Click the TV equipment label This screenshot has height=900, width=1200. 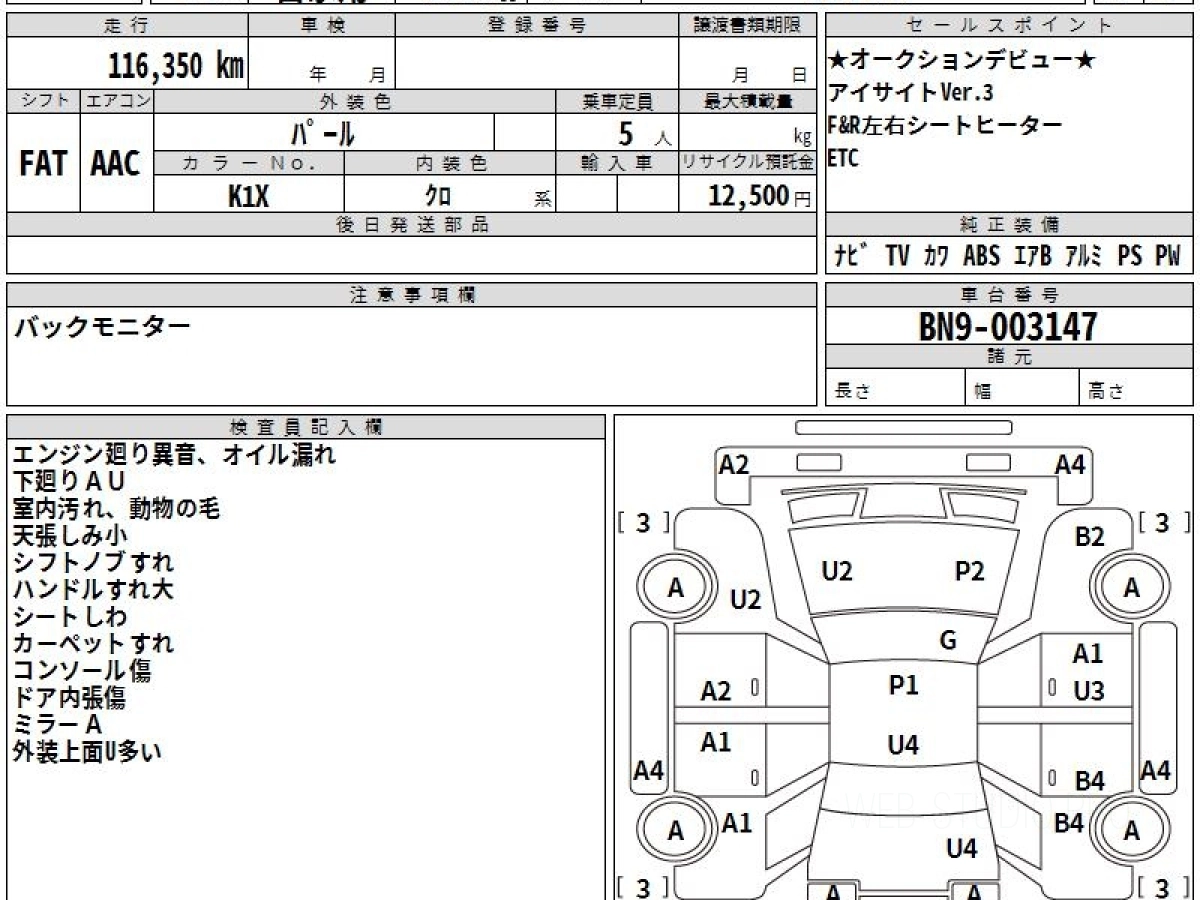pyautogui.click(x=898, y=256)
